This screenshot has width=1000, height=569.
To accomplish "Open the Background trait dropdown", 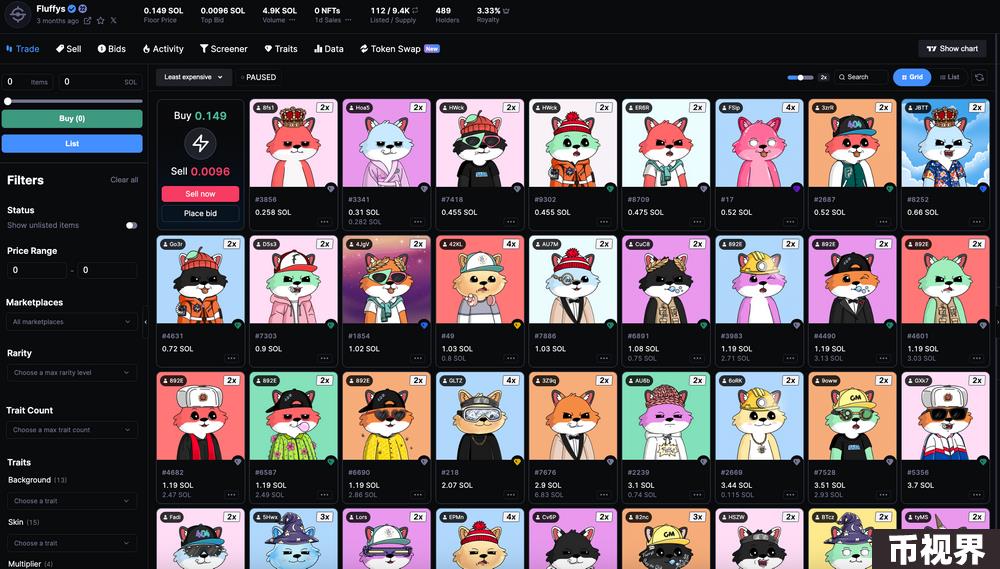I will click(71, 501).
